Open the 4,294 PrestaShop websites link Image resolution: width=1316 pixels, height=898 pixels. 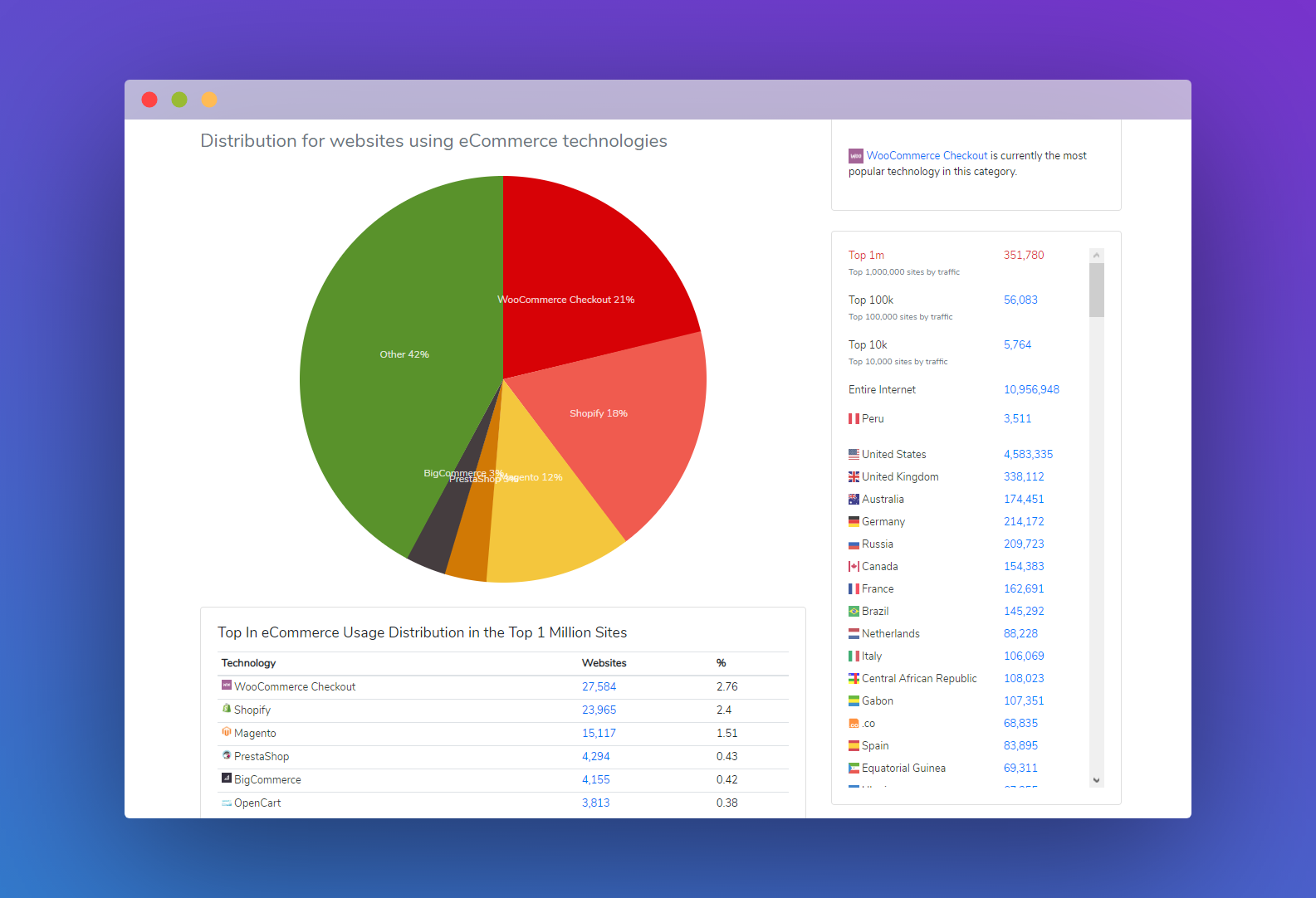point(595,756)
